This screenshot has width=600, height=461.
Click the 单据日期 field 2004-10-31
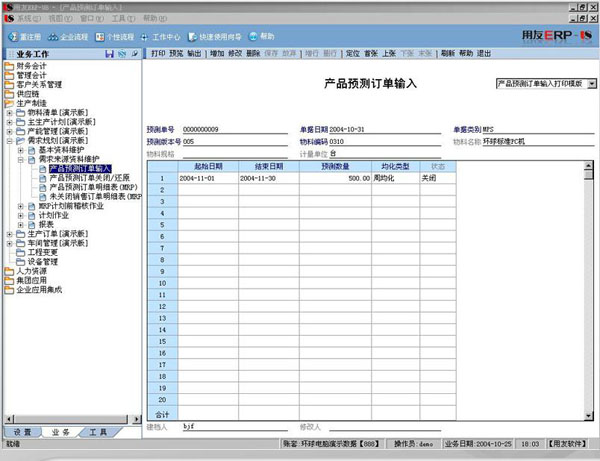pos(385,130)
